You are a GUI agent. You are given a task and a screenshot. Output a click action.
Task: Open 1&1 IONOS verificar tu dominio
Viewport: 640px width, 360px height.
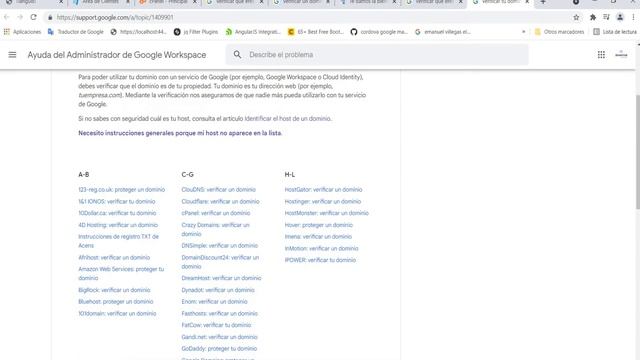click(117, 201)
